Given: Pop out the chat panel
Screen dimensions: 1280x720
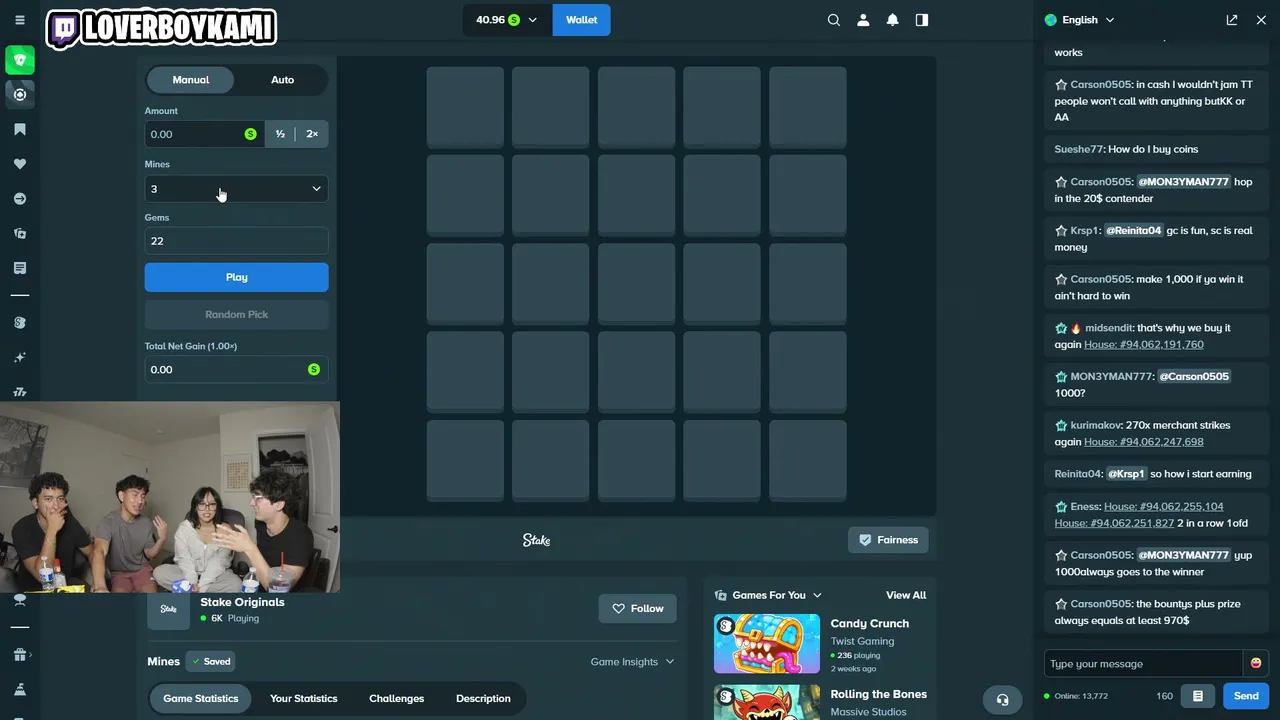Looking at the screenshot, I should pyautogui.click(x=1232, y=20).
